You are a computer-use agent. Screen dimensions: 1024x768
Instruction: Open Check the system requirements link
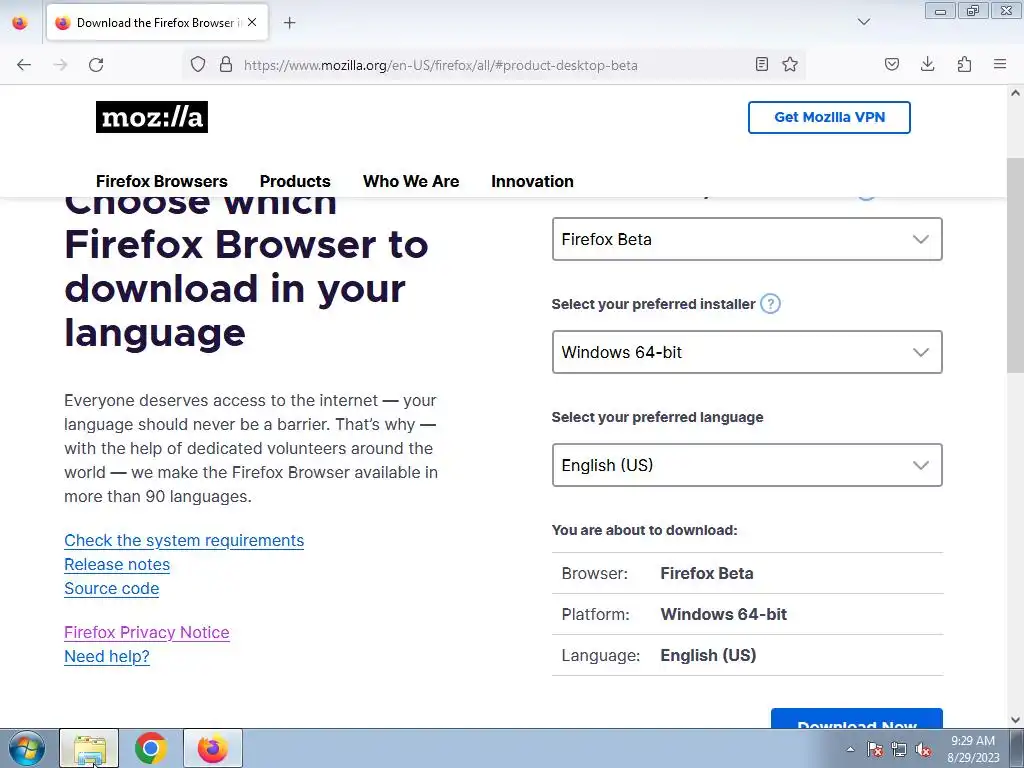click(184, 541)
